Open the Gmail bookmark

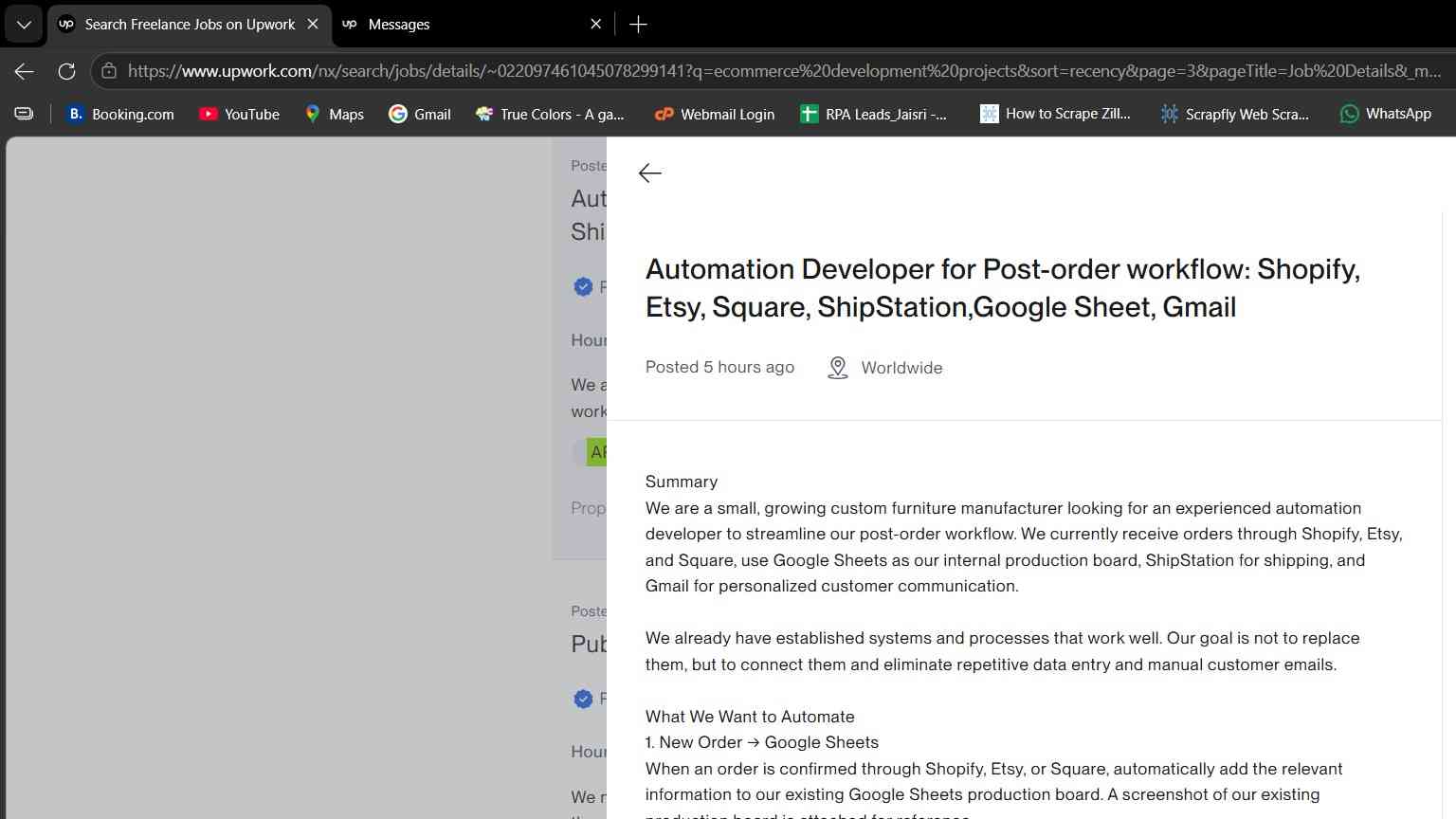point(420,114)
